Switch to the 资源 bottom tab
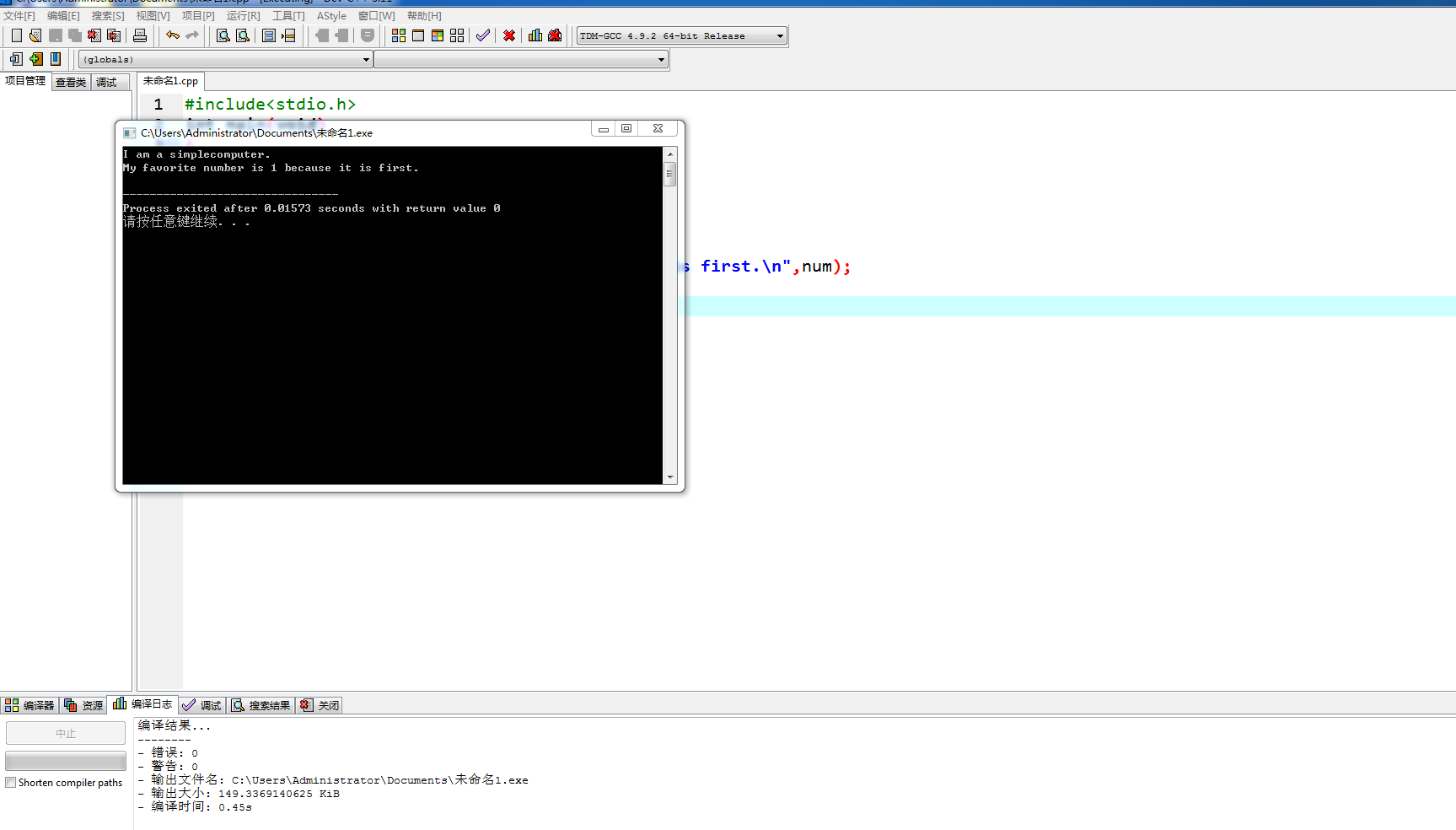Image resolution: width=1456 pixels, height=830 pixels. point(83,705)
